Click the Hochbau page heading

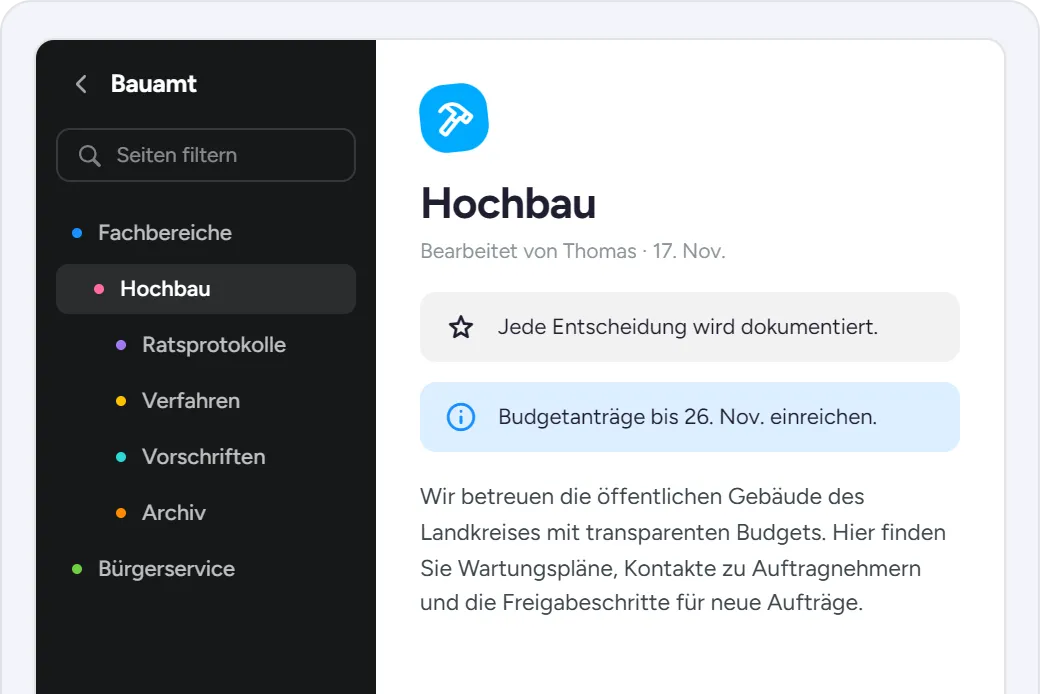point(508,203)
